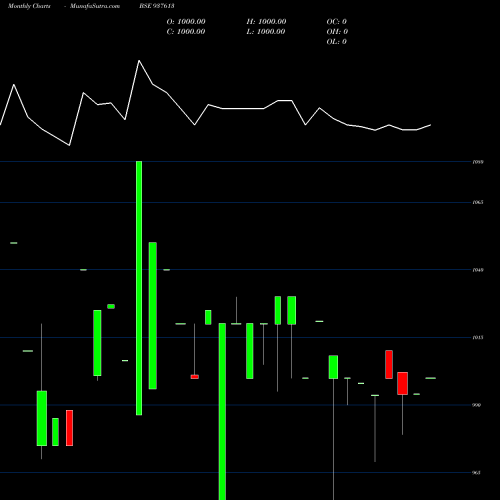Select the "L: 1000.00" low value

coord(266,32)
